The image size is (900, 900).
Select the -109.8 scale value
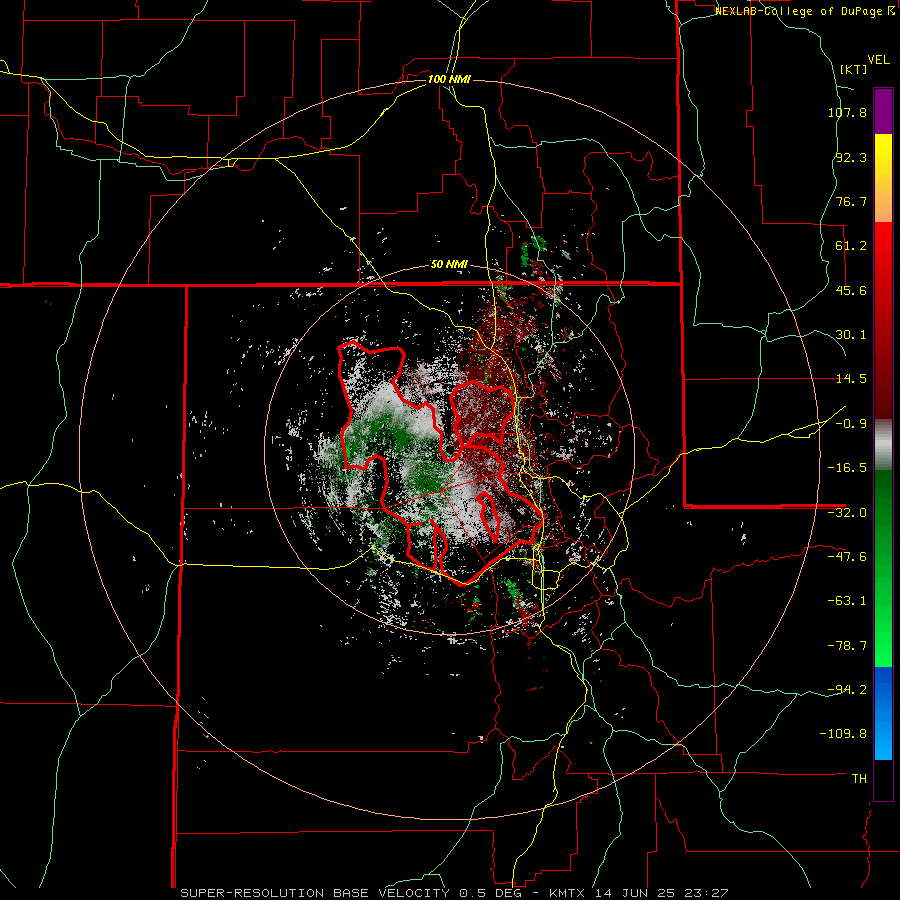[x=844, y=734]
